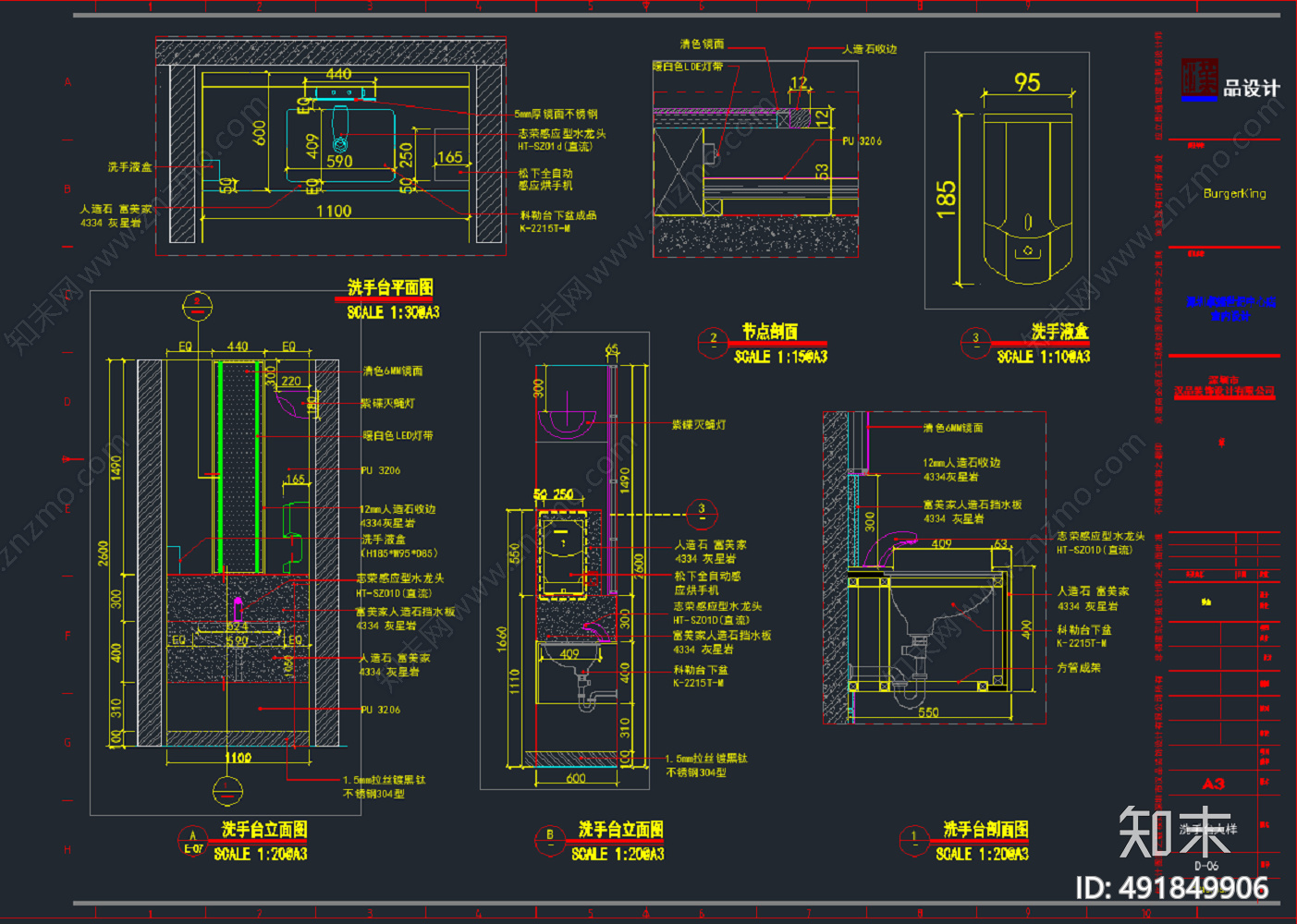Click the BurgerKing text in the title block
This screenshot has height=924, width=1297.
click(1235, 194)
